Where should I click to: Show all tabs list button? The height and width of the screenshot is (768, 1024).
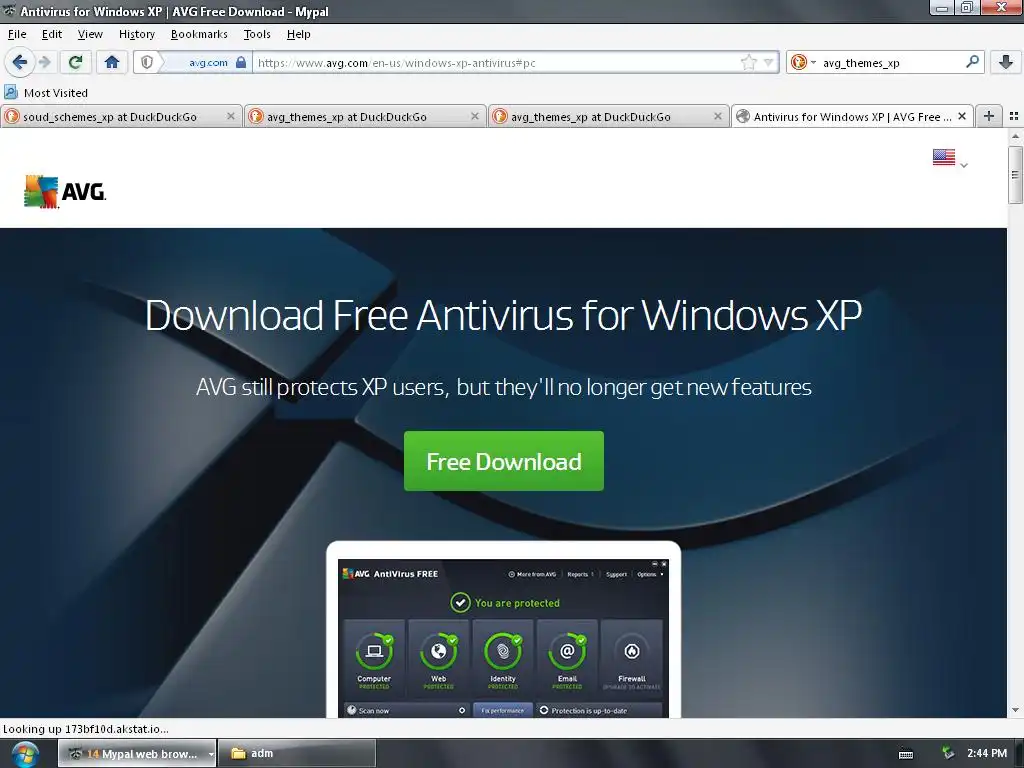[x=1014, y=116]
